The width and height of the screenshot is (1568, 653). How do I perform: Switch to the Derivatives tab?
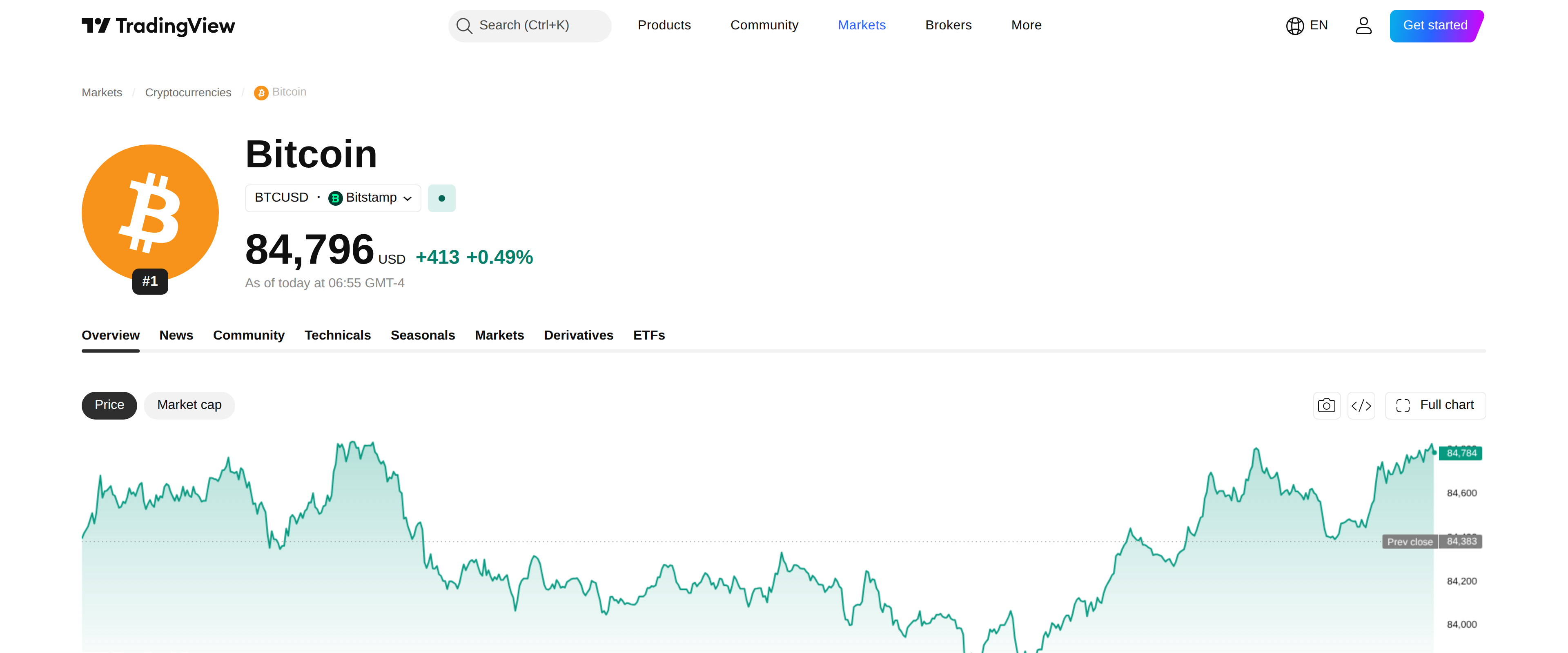(579, 335)
